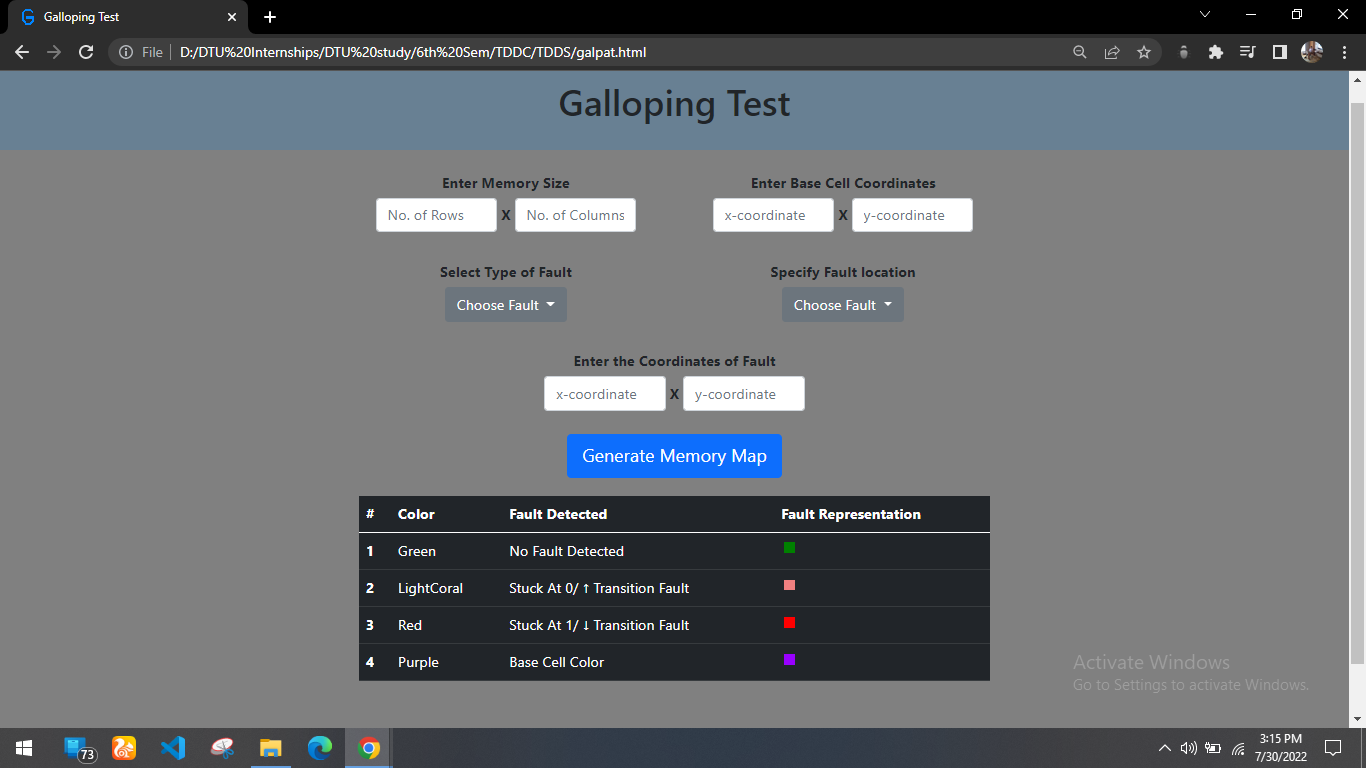Click the green No Fault color swatch
The height and width of the screenshot is (768, 1366).
[789, 547]
